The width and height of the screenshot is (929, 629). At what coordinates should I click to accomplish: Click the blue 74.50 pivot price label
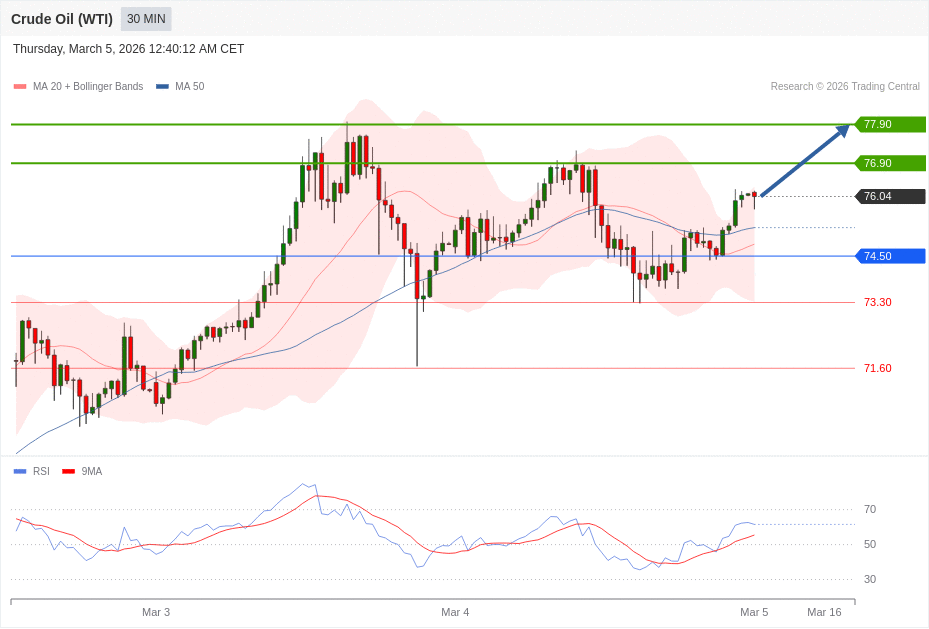click(x=889, y=256)
